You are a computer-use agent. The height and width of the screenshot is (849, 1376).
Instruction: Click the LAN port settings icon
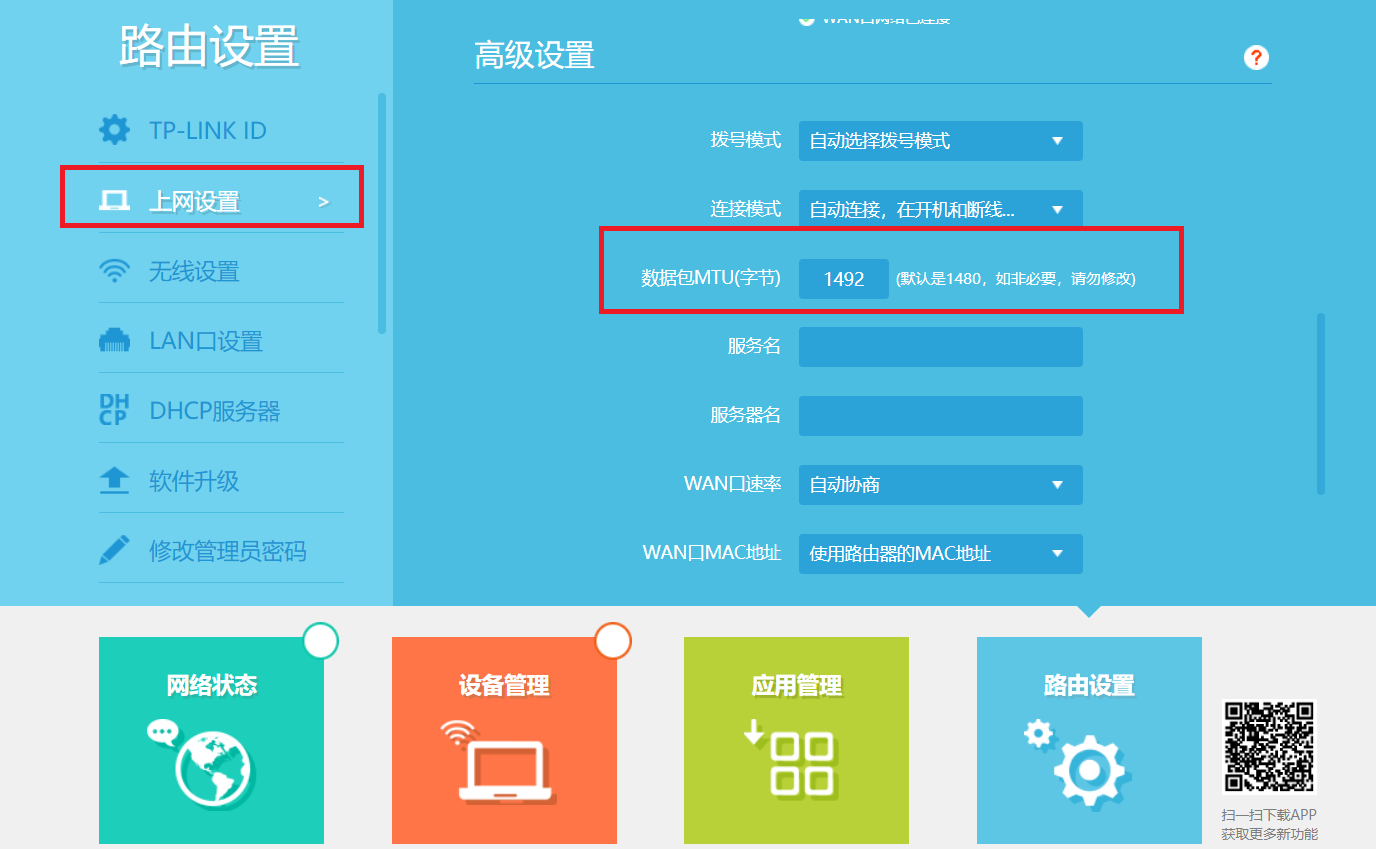(x=114, y=341)
